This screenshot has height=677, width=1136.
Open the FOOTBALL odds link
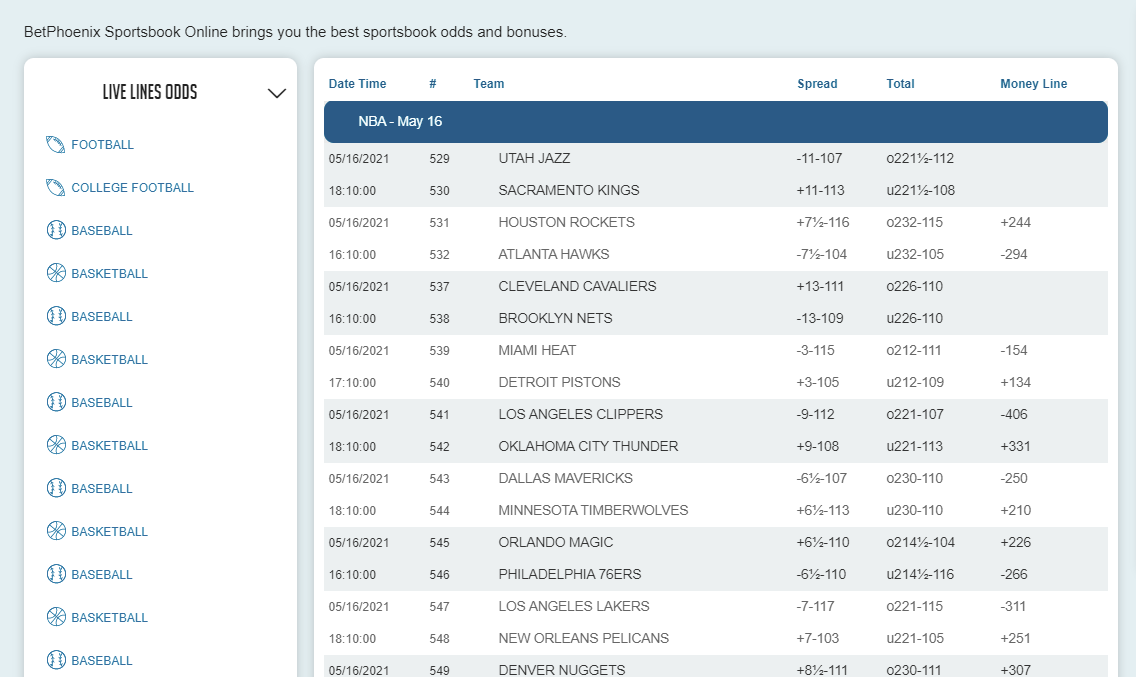(x=102, y=145)
